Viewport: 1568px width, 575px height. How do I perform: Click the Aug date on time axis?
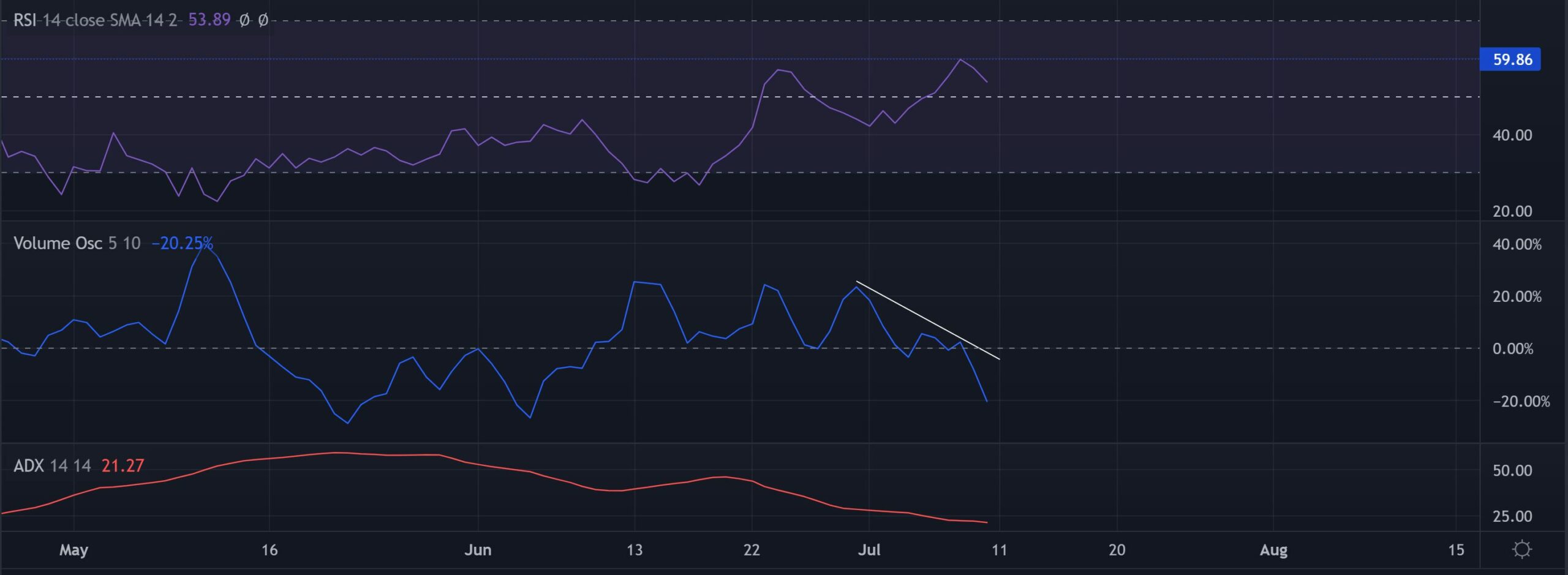click(x=1273, y=550)
